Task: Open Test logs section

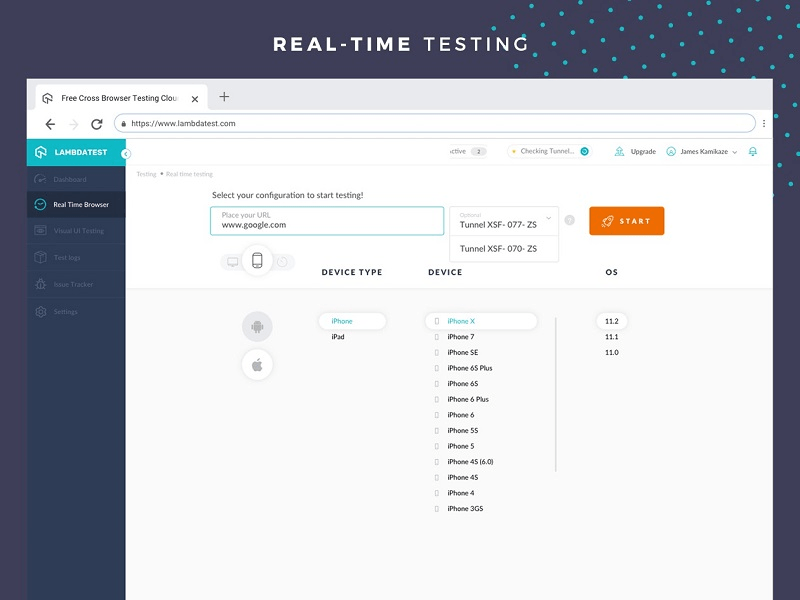Action: [x=76, y=258]
